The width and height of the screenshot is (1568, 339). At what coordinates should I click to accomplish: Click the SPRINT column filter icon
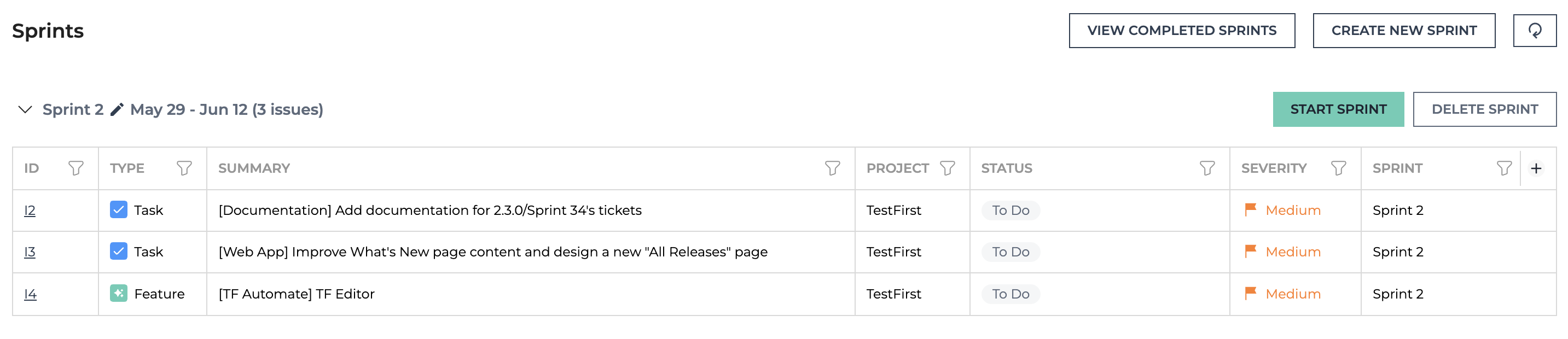pos(1504,168)
